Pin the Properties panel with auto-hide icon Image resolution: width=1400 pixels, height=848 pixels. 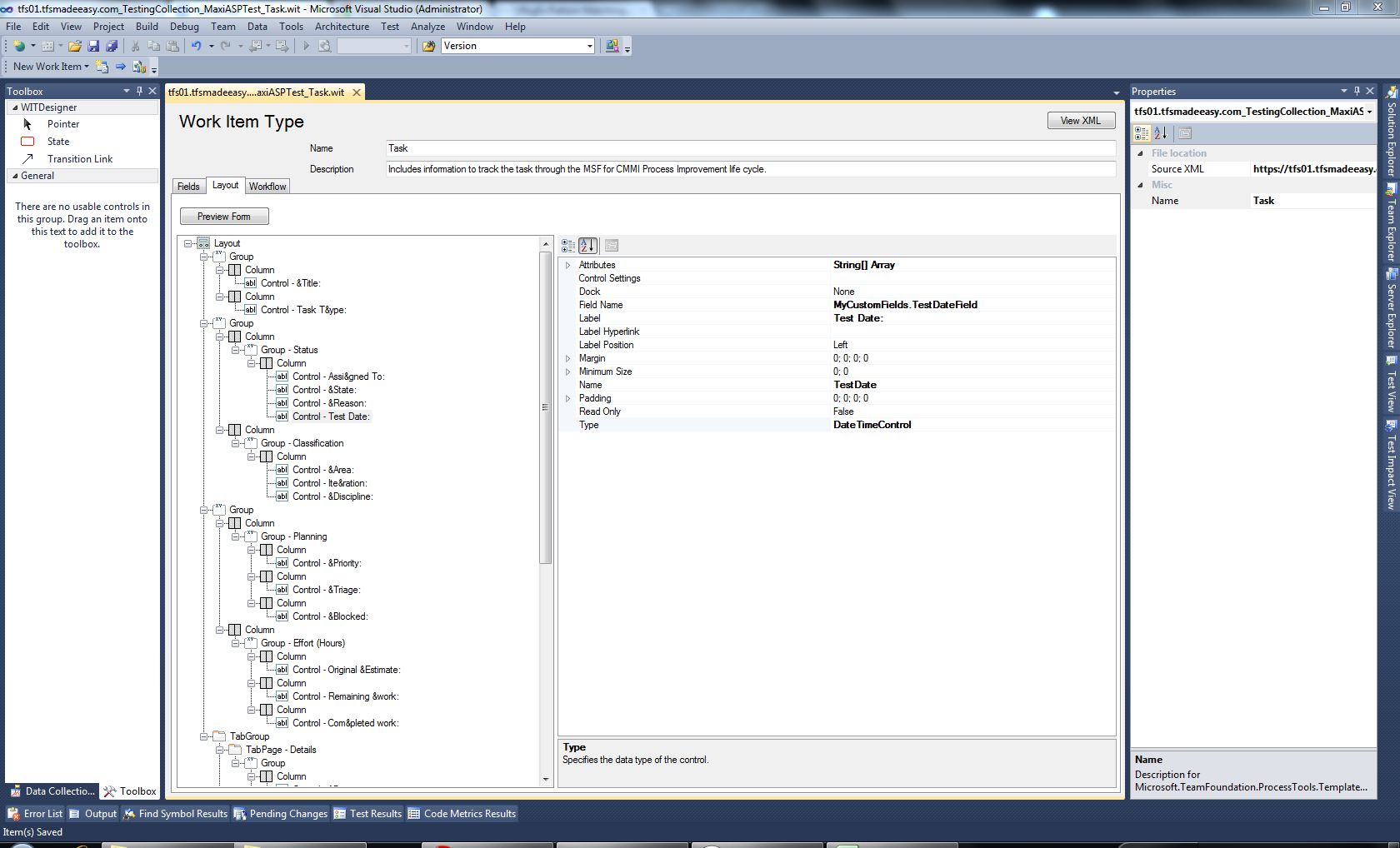point(1357,91)
